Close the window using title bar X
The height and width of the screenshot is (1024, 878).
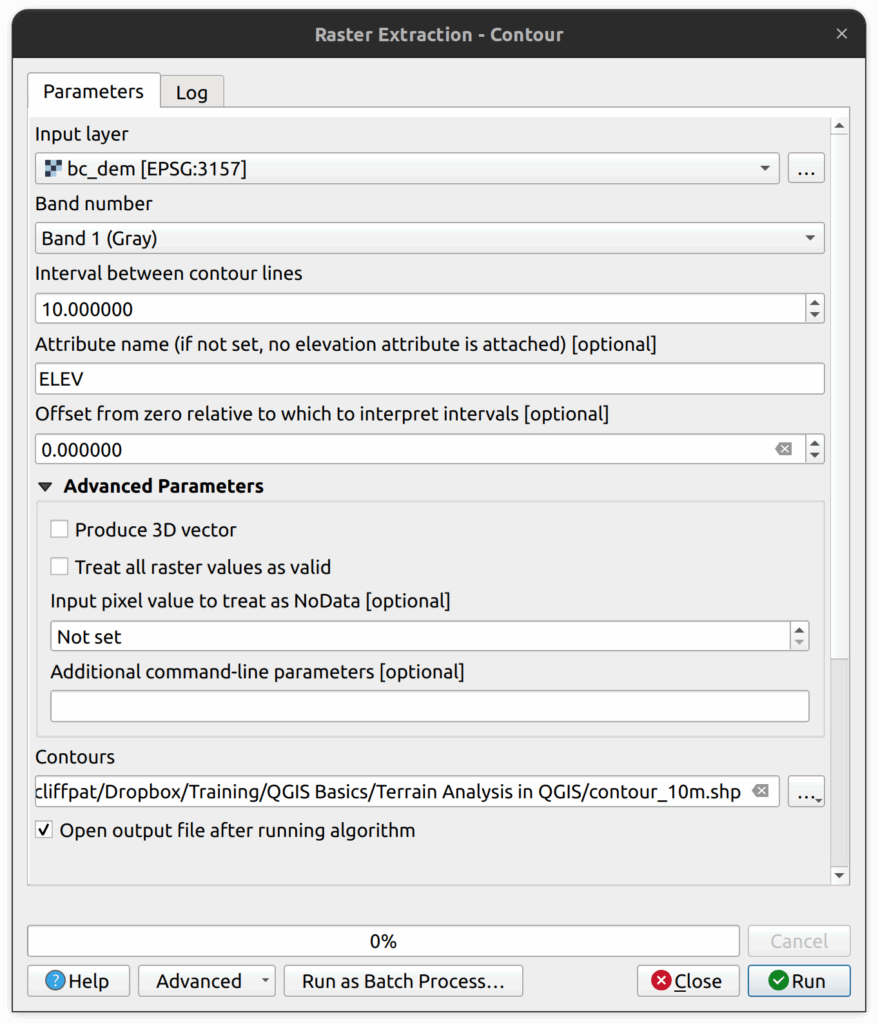(842, 34)
